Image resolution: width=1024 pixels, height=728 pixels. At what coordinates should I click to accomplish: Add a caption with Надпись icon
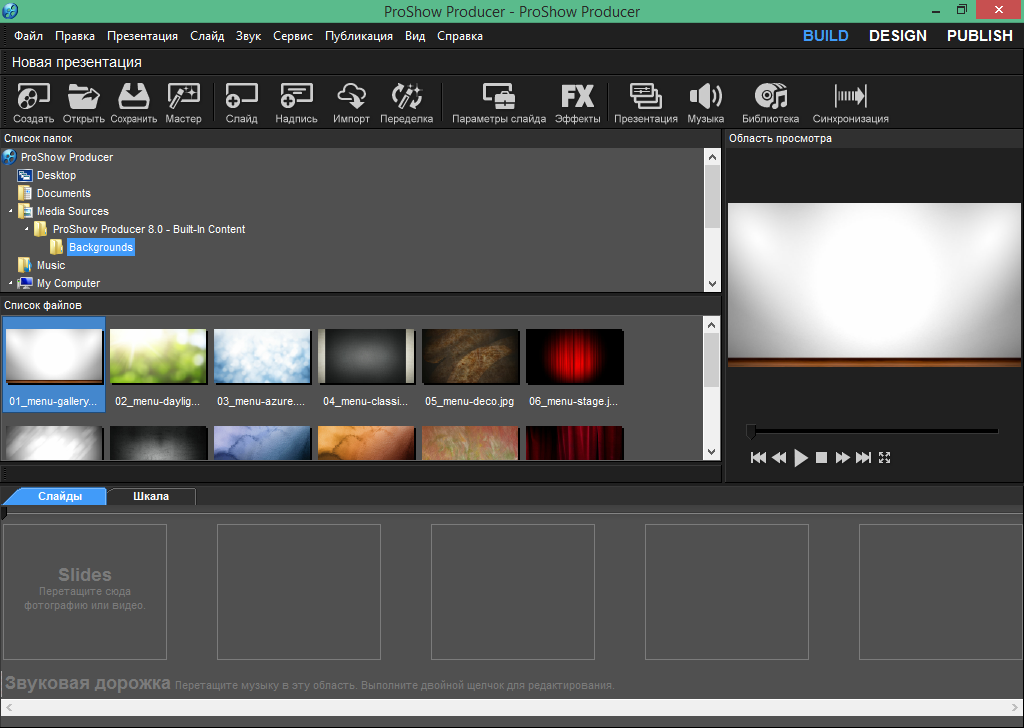[x=296, y=103]
